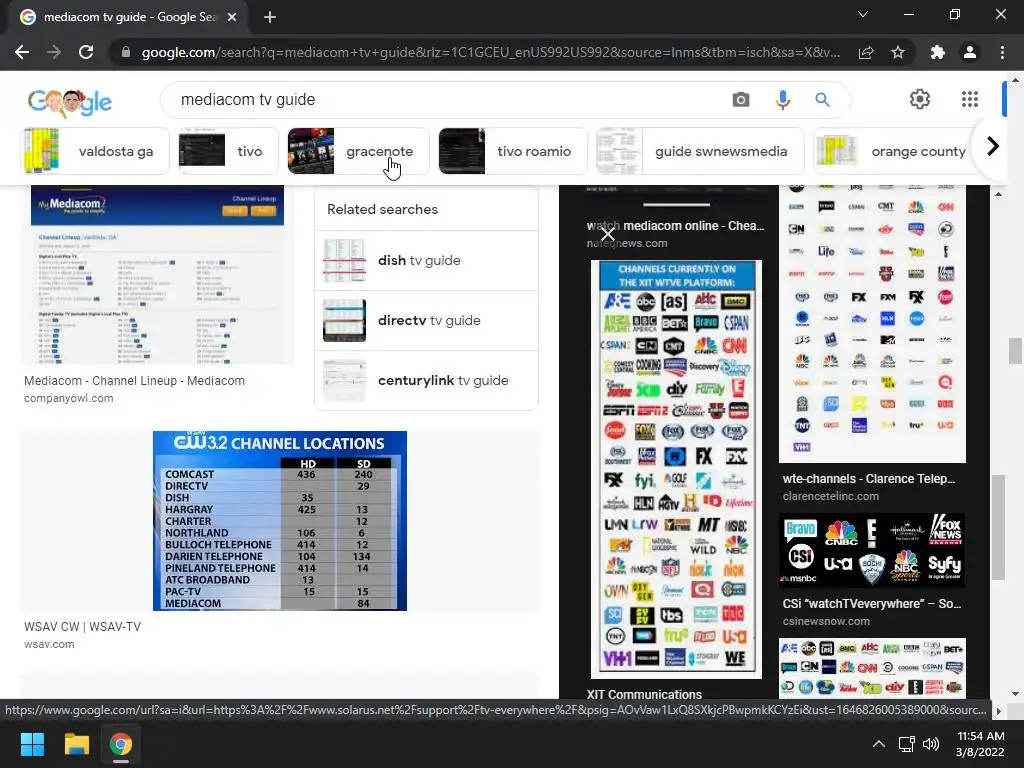
Task: Reload the current page
Action: tap(86, 52)
